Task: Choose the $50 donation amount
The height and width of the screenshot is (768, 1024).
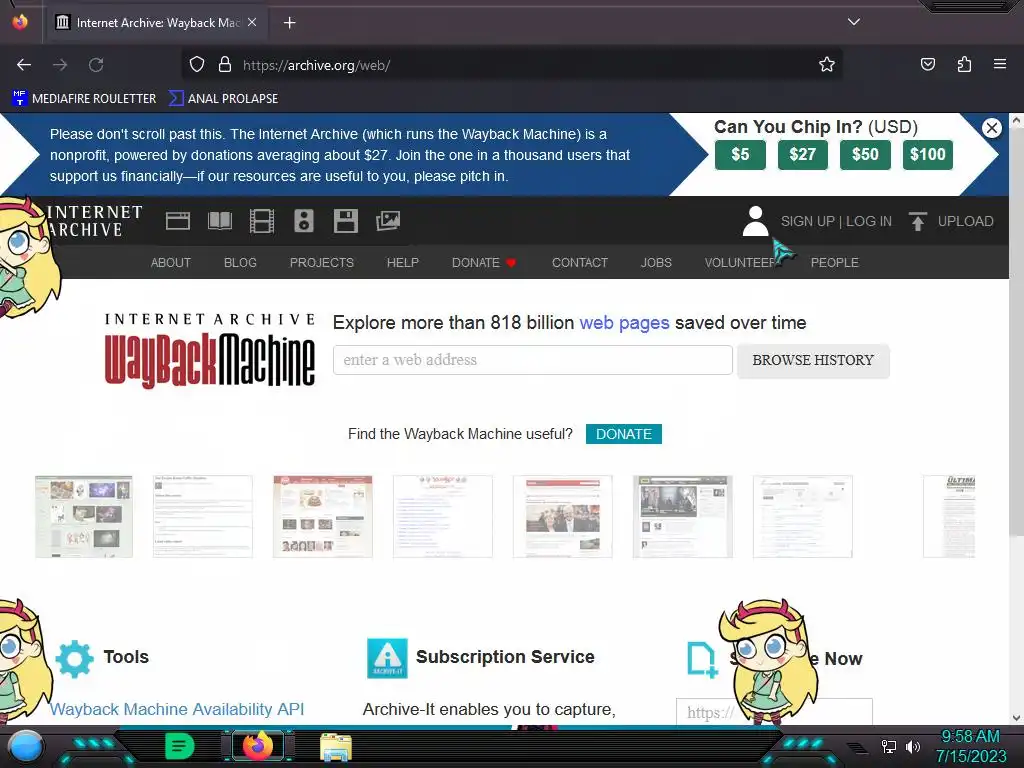Action: [x=865, y=155]
